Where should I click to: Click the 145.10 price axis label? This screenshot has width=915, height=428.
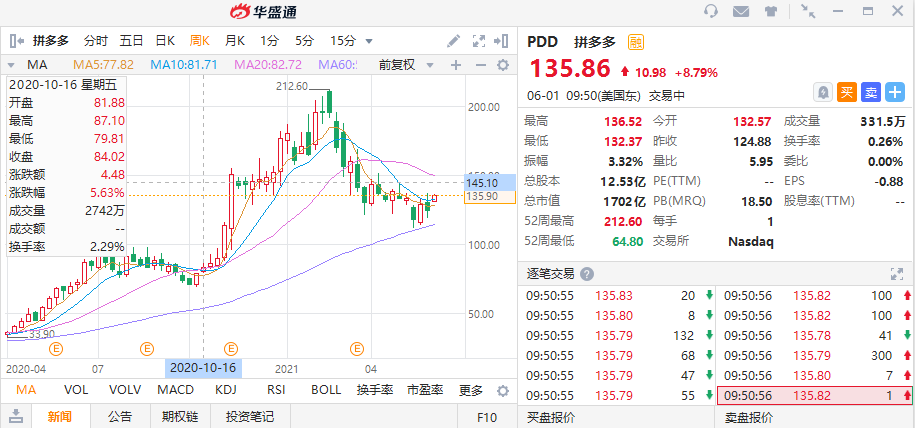point(491,183)
